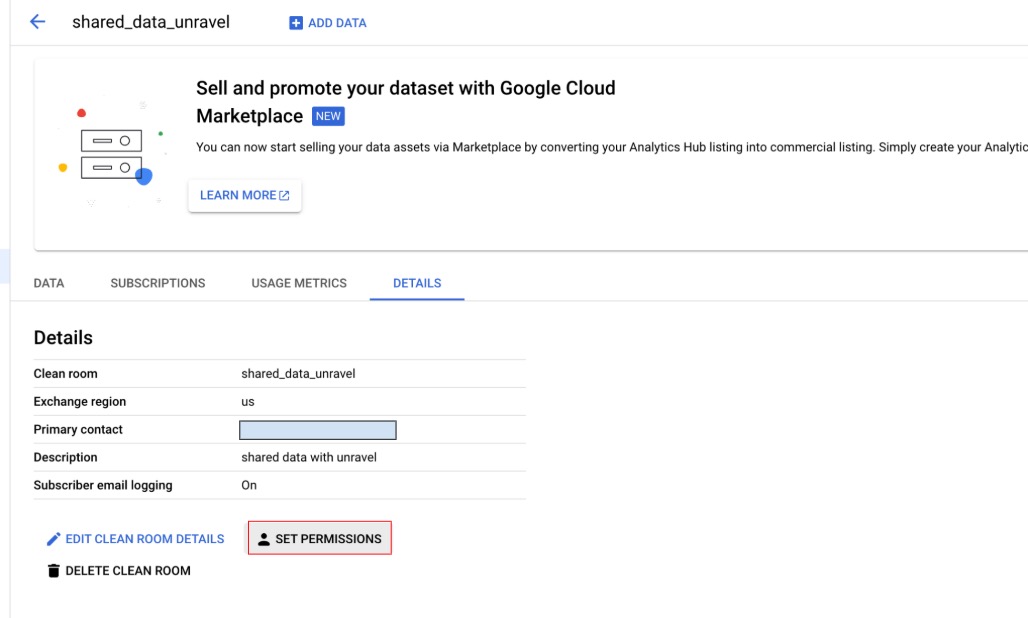Click the SET PERMISSIONS button label
The image size is (1028, 618).
pos(328,539)
